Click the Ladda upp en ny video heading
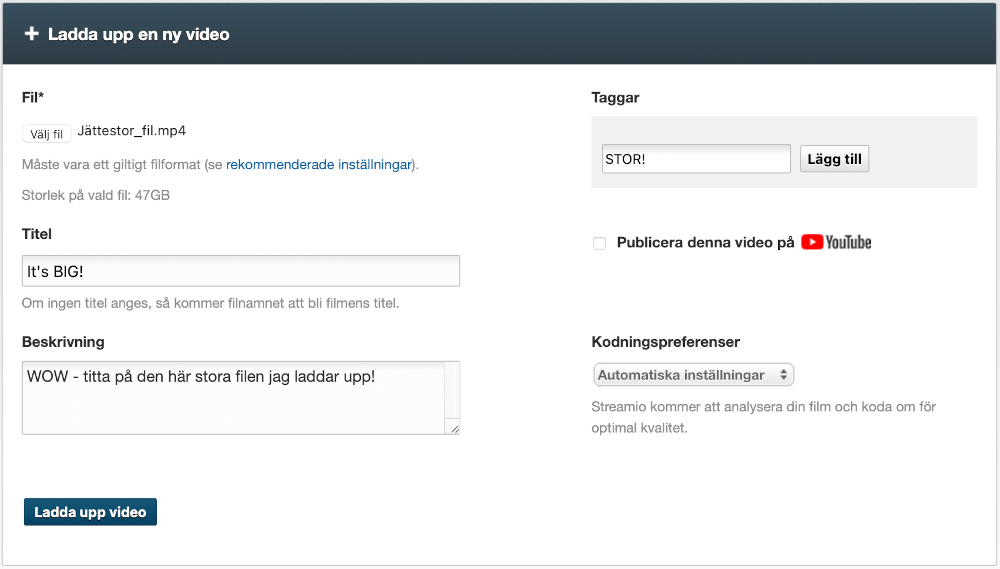This screenshot has width=1000, height=569. (138, 34)
